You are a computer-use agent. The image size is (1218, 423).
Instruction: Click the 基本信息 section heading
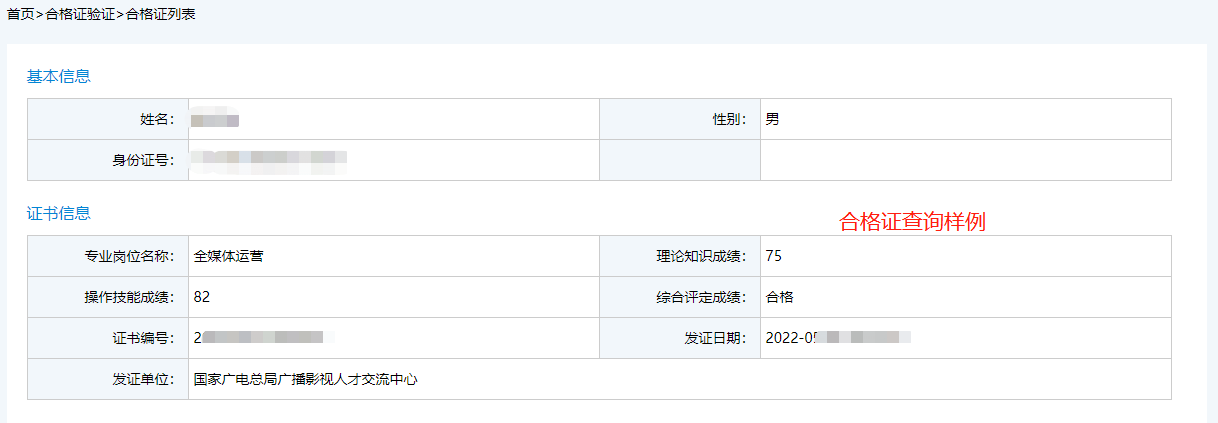58,76
